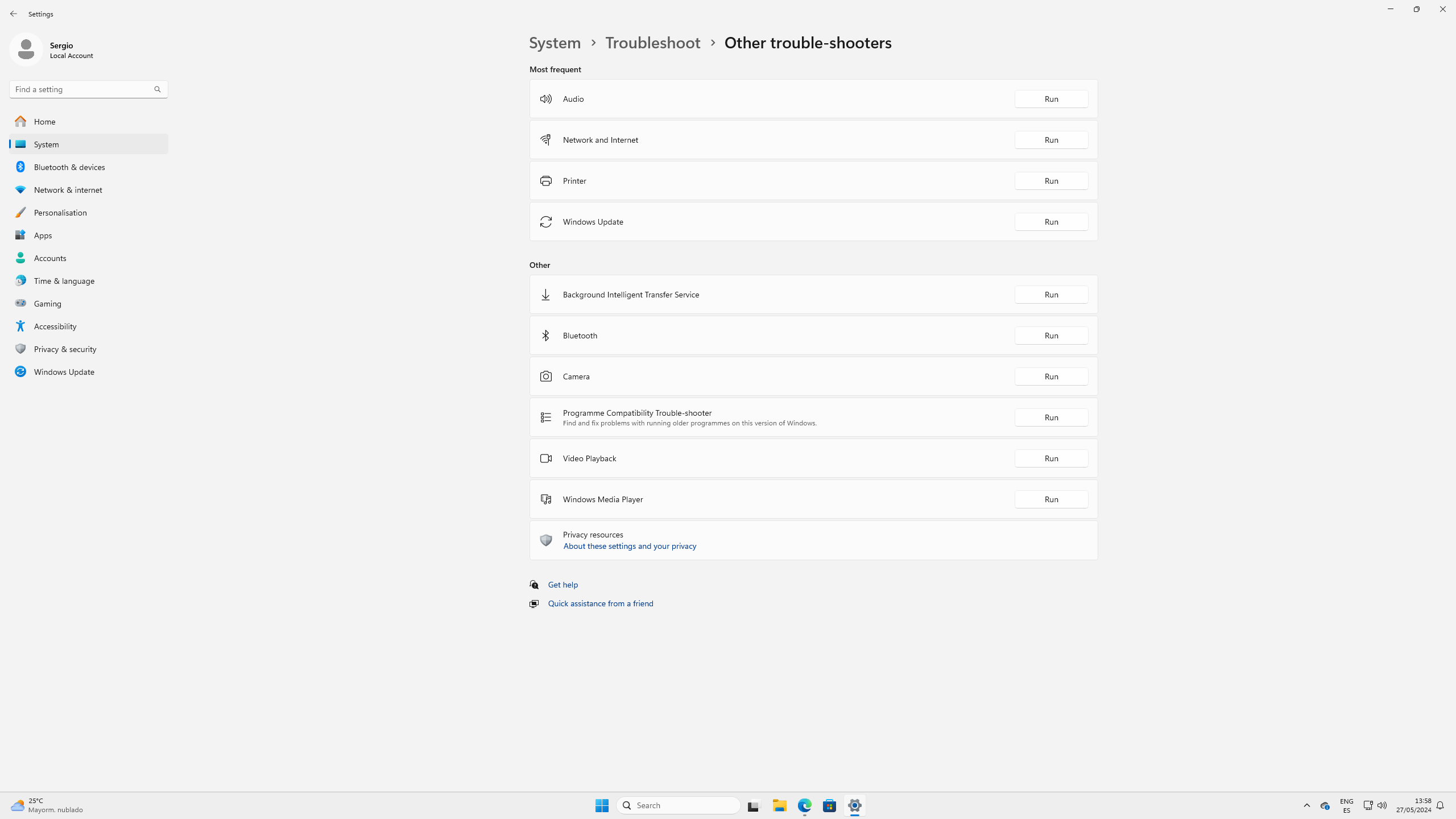The width and height of the screenshot is (1456, 819).
Task: Run the Network and Internet trouble-shooter
Action: (1051, 140)
